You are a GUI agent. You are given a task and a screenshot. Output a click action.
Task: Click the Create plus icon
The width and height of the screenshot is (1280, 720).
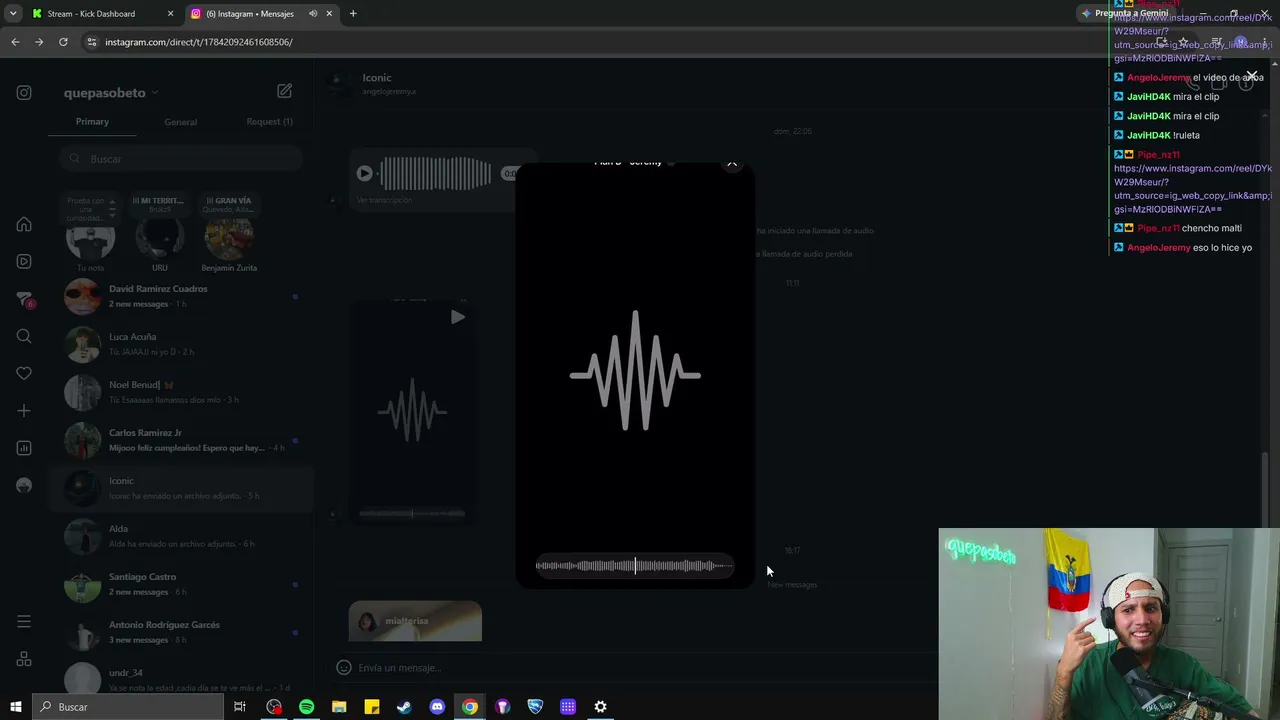(x=24, y=411)
